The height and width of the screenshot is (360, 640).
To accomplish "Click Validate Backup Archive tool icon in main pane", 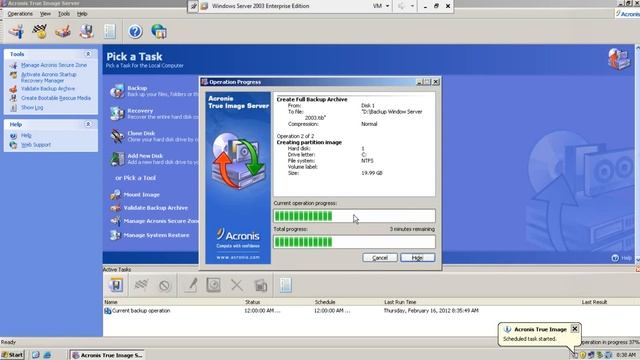I will tap(116, 208).
